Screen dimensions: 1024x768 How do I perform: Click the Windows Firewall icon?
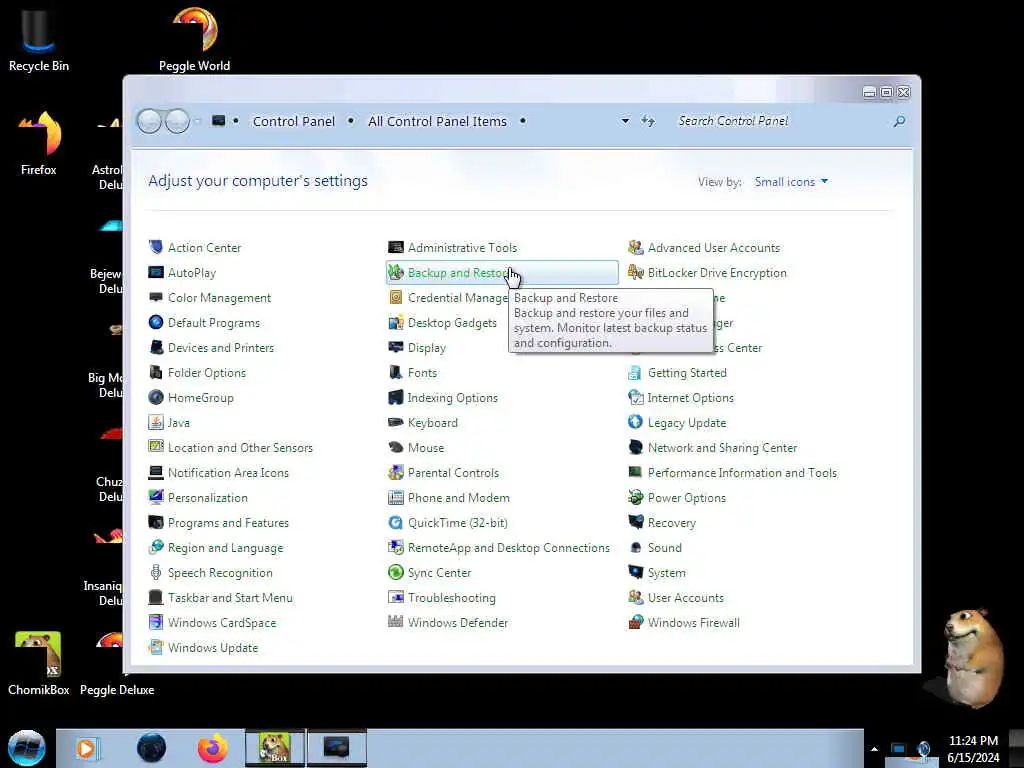pyautogui.click(x=635, y=622)
